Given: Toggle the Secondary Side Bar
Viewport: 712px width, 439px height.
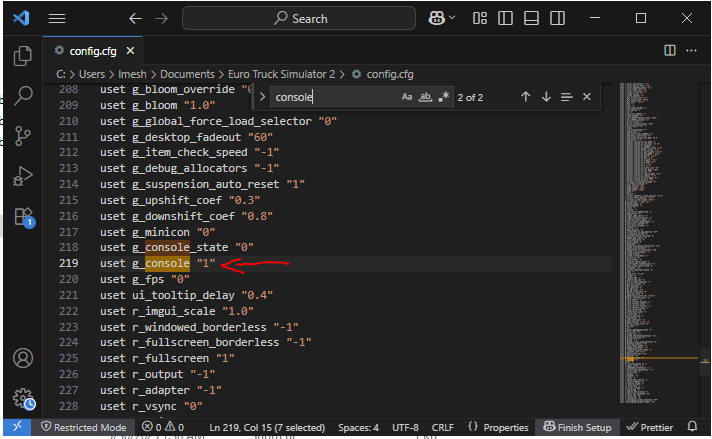Looking at the screenshot, I should point(557,18).
